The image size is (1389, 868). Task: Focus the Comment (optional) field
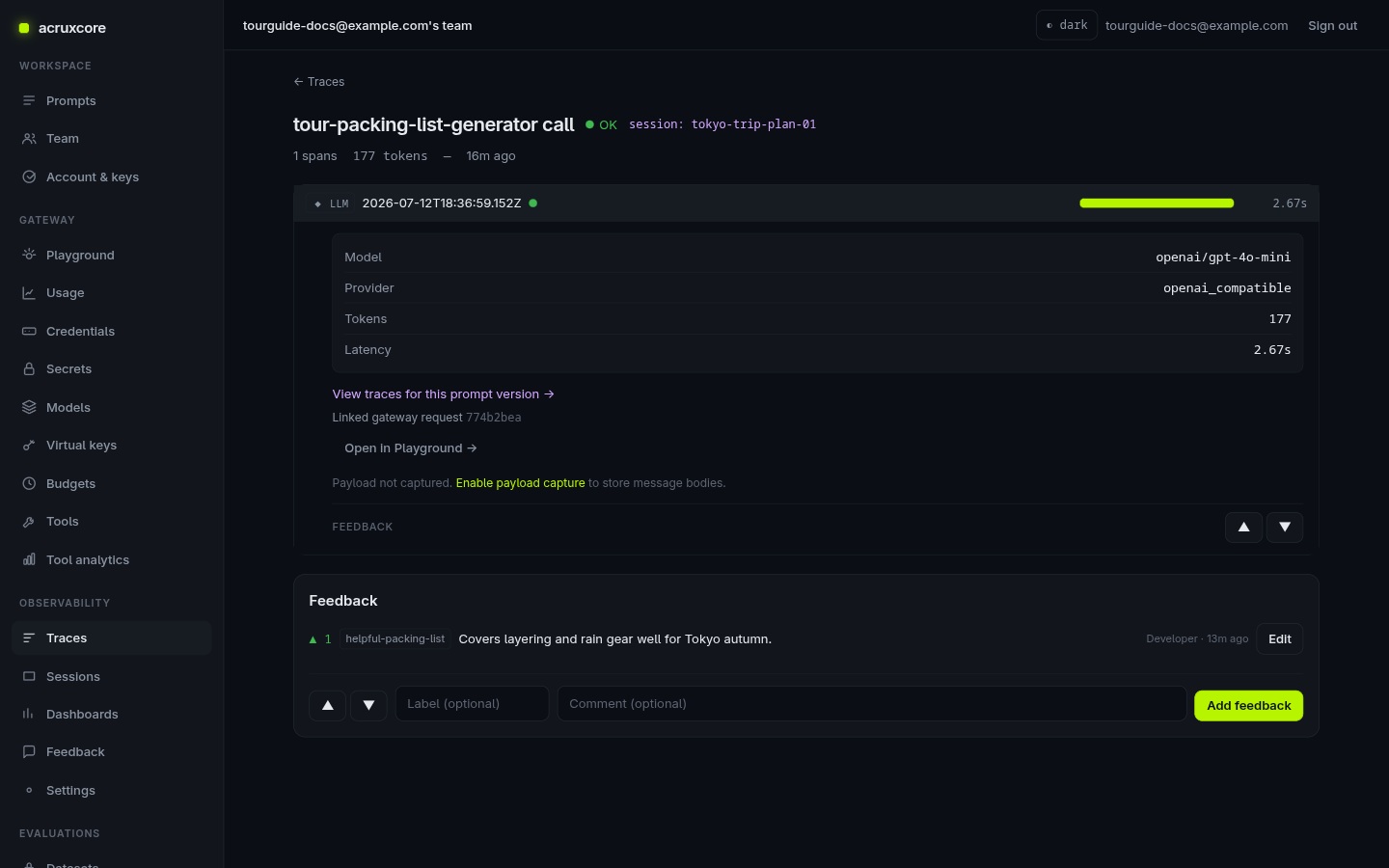click(872, 704)
